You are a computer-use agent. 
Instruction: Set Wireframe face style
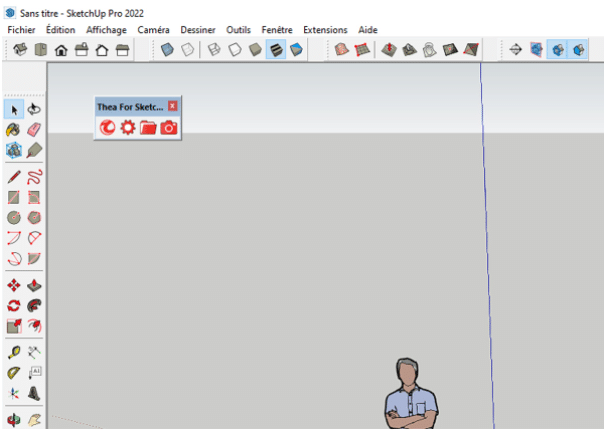coord(214,49)
